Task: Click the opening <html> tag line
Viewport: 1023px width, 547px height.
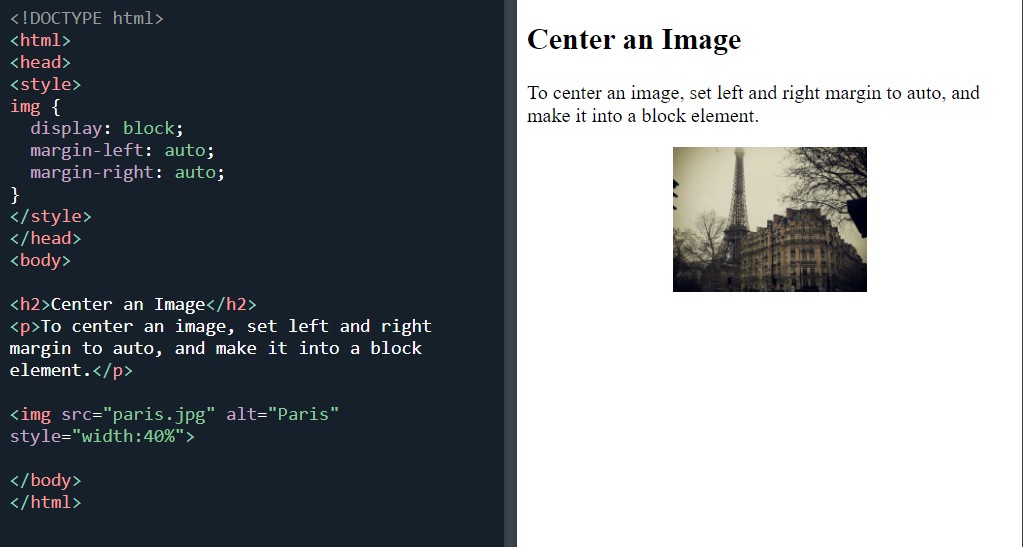Action: pos(40,40)
